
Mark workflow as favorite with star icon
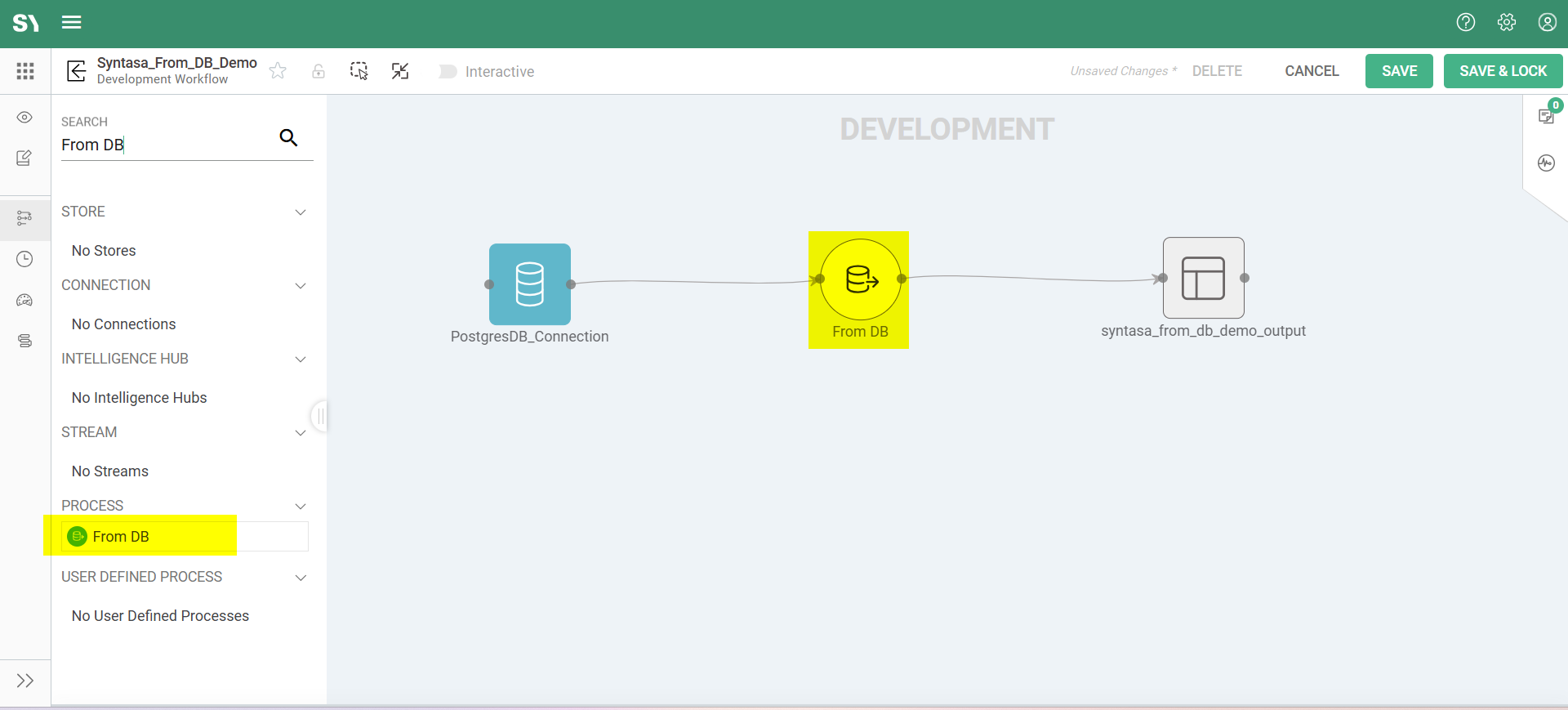coord(278,71)
